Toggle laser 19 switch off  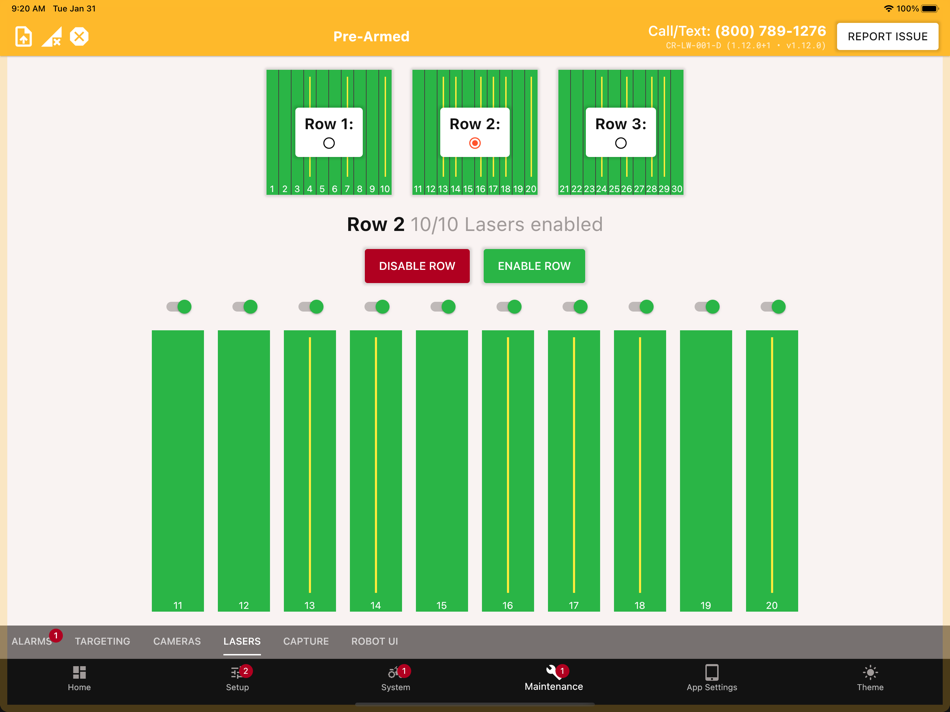707,307
